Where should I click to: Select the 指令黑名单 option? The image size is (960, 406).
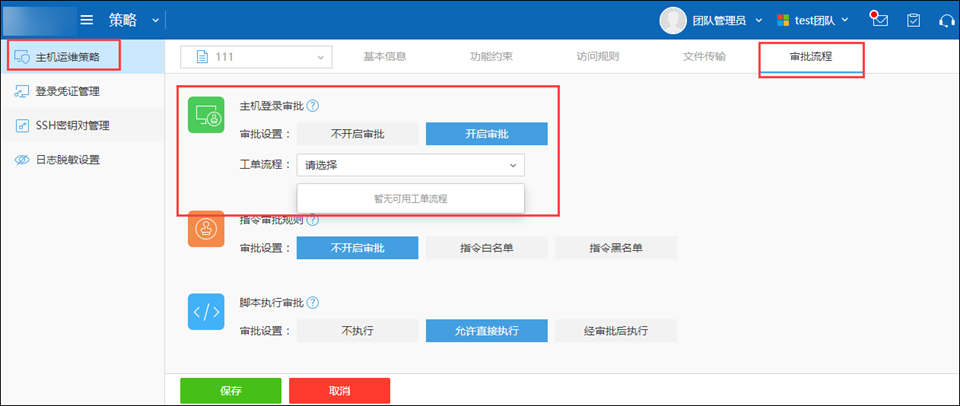pyautogui.click(x=616, y=248)
